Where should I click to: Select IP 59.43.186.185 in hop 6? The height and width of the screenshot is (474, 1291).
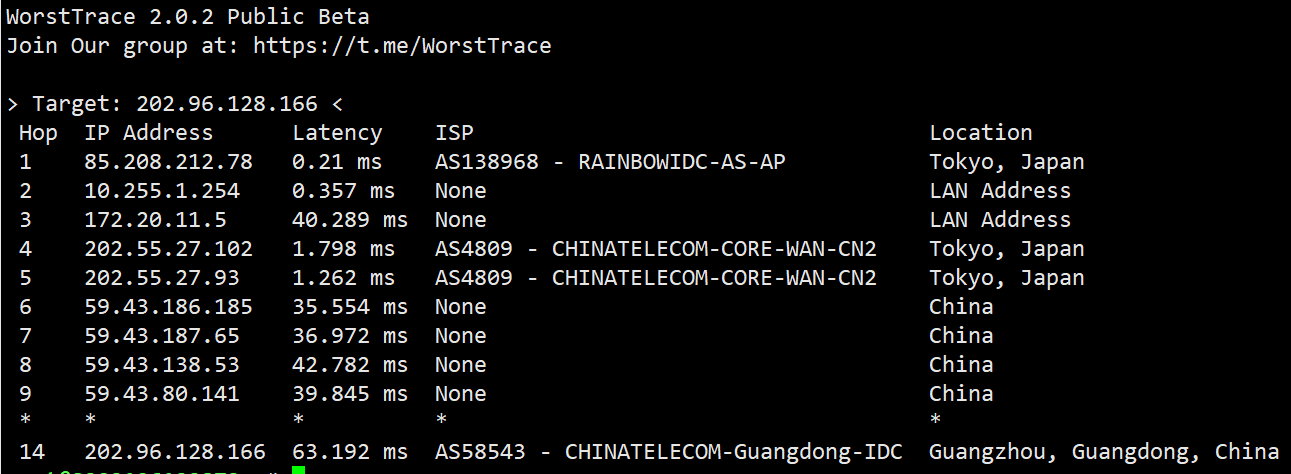[168, 307]
